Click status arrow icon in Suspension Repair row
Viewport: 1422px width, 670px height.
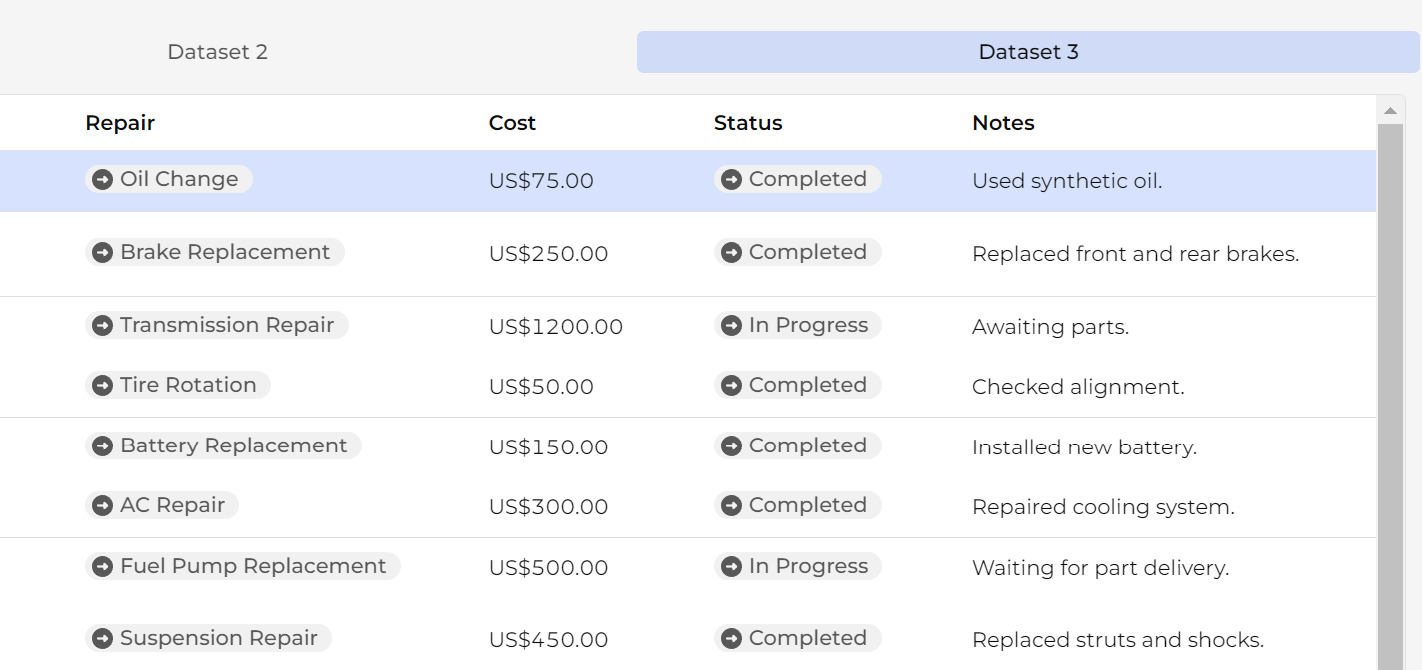click(731, 638)
